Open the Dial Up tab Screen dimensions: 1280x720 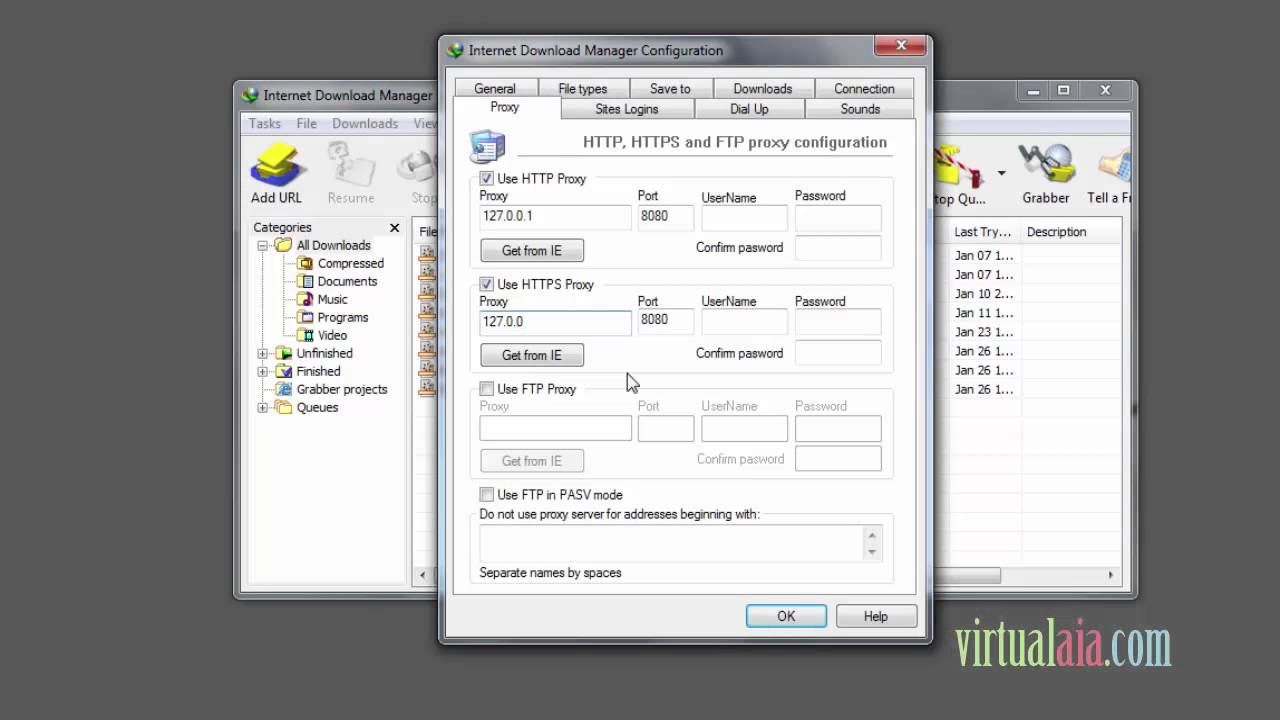pos(749,108)
